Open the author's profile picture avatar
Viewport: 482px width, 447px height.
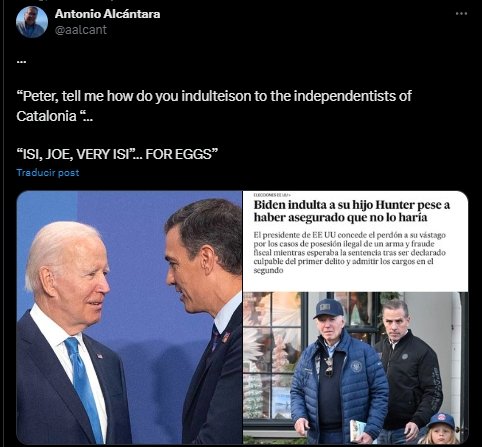click(32, 22)
